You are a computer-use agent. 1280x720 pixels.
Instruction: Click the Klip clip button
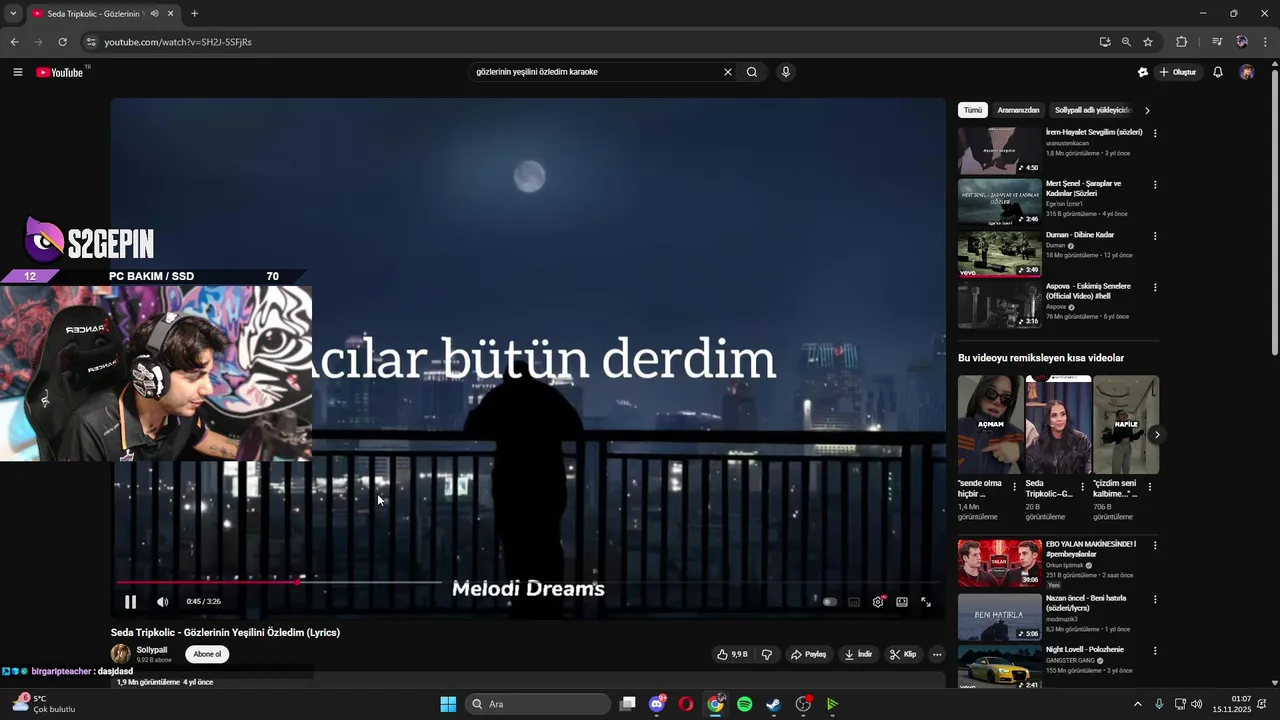tap(903, 654)
